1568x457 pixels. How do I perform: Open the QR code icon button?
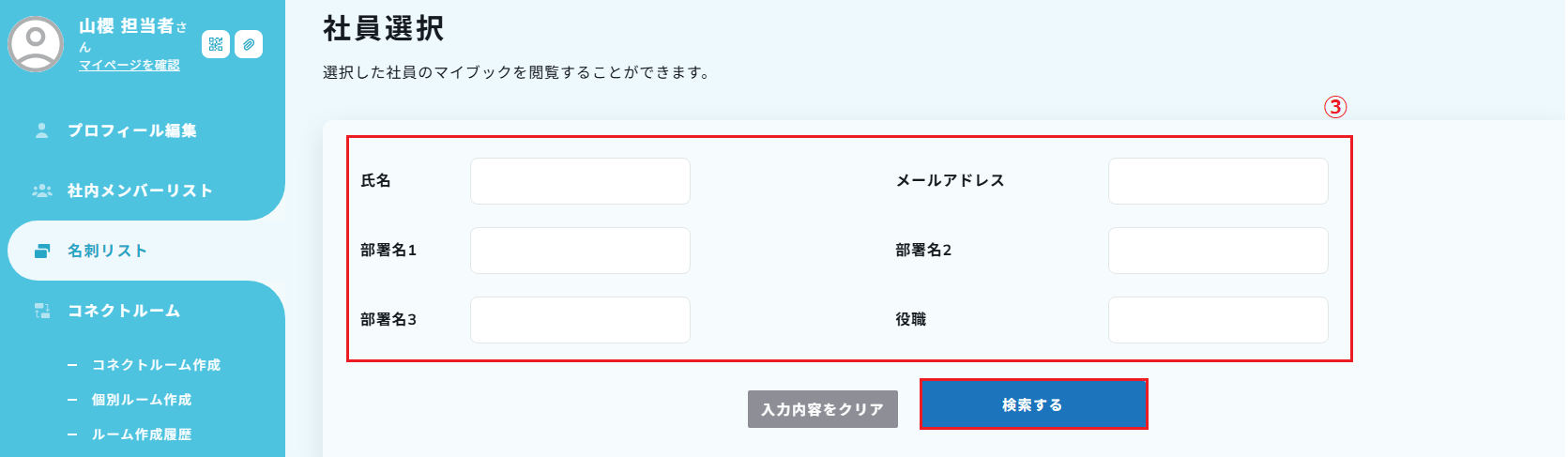click(x=216, y=44)
